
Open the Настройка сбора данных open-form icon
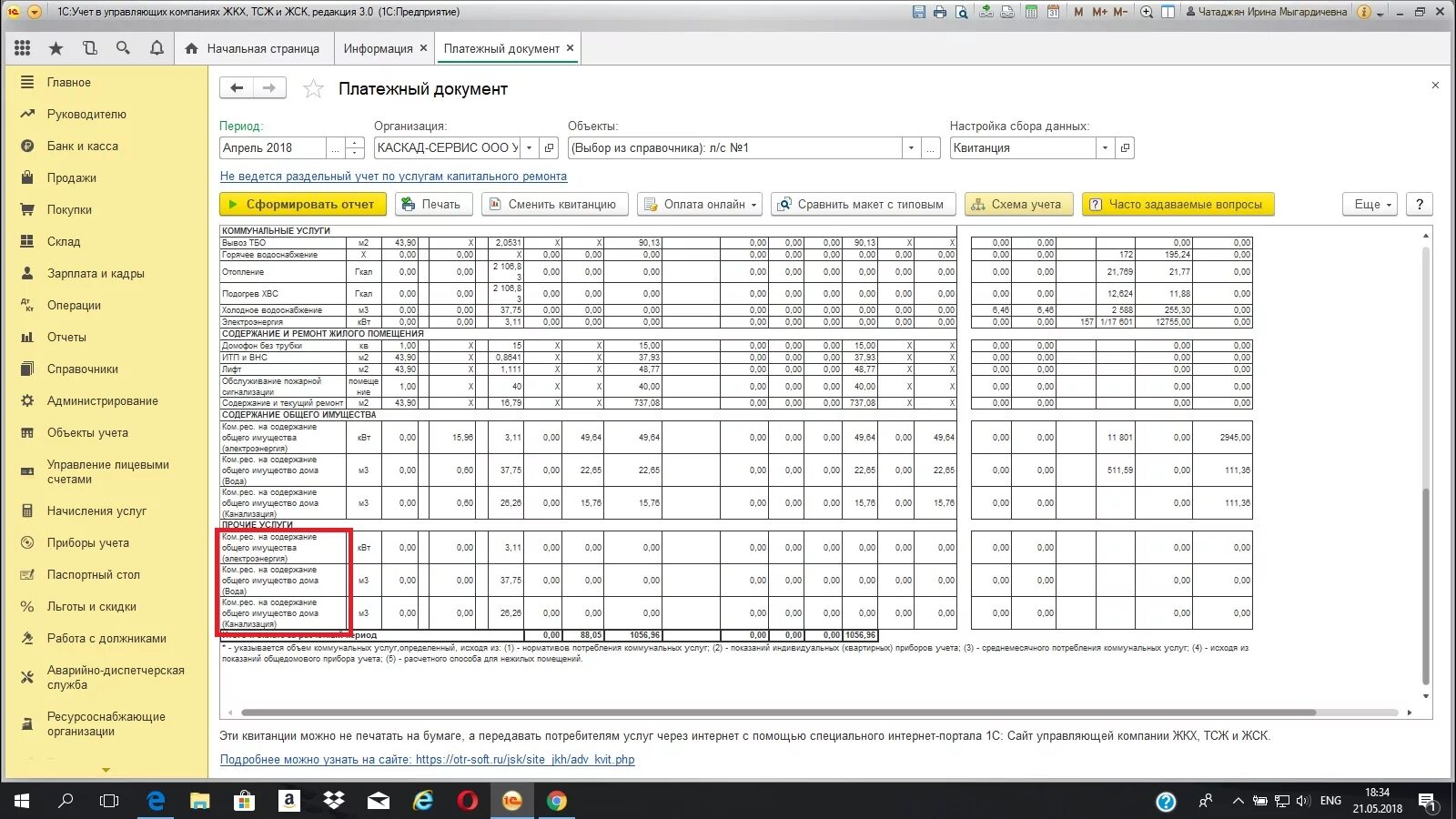1125,147
